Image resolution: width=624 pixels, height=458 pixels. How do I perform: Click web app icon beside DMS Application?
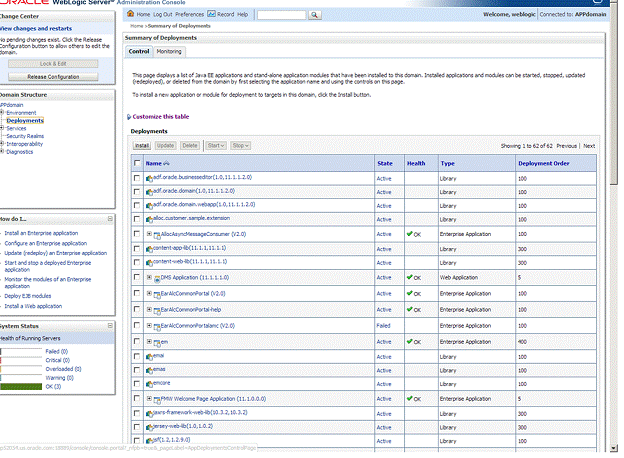157,279
